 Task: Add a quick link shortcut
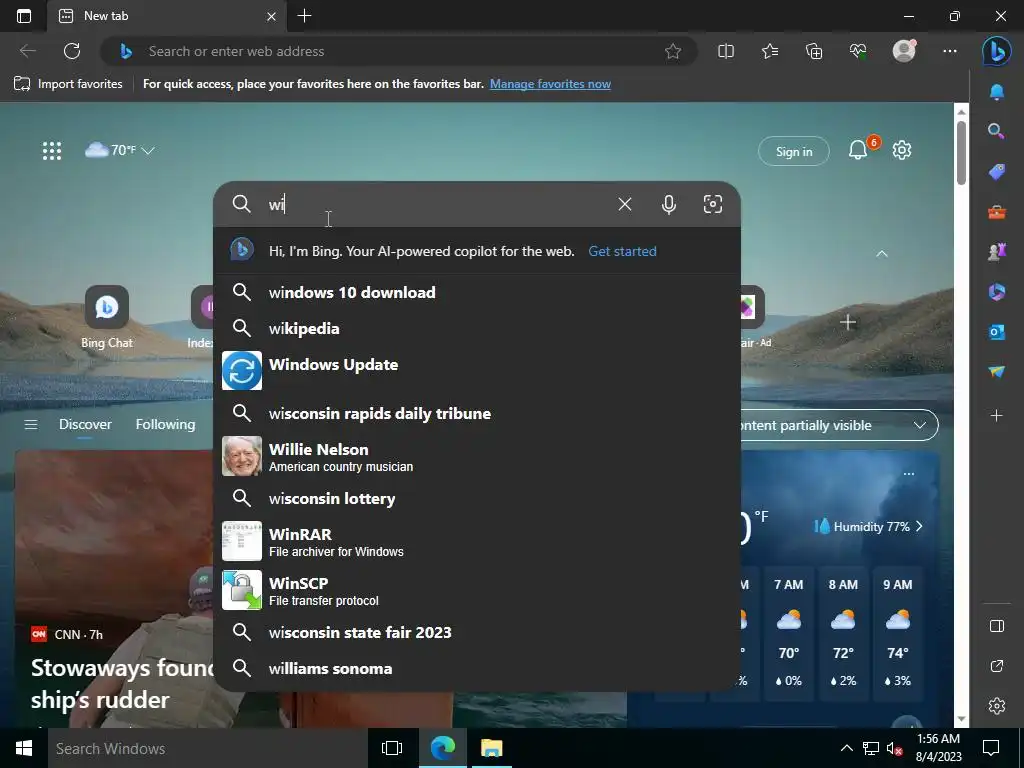[848, 322]
